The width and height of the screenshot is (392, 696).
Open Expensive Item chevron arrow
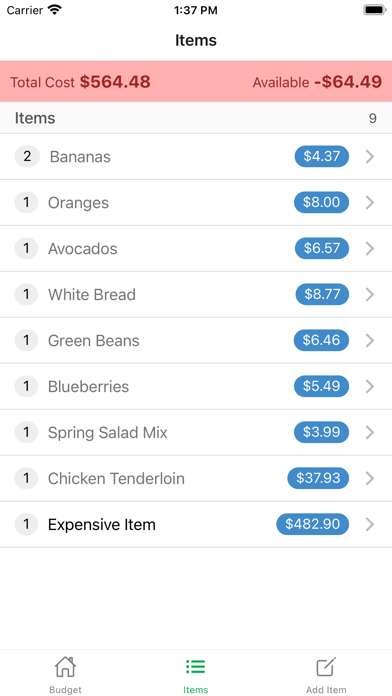(370, 524)
